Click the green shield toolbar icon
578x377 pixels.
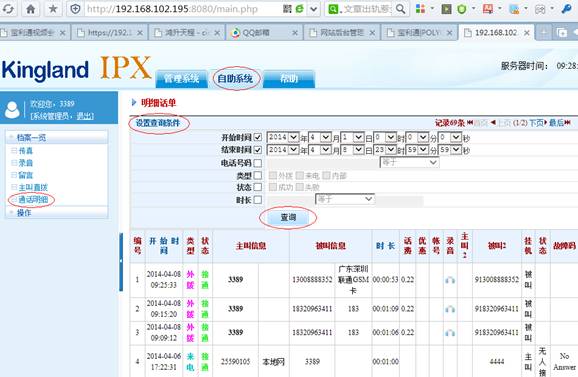click(x=462, y=8)
